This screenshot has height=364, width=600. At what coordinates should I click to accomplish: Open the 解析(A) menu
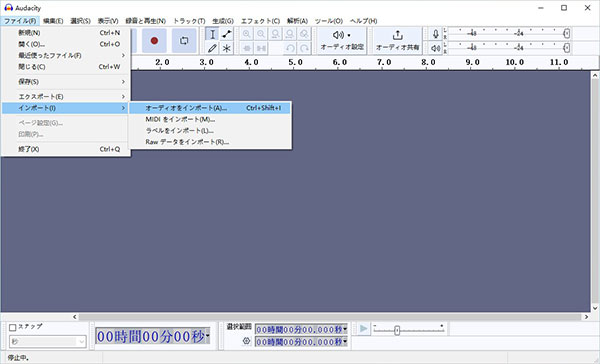(297, 21)
